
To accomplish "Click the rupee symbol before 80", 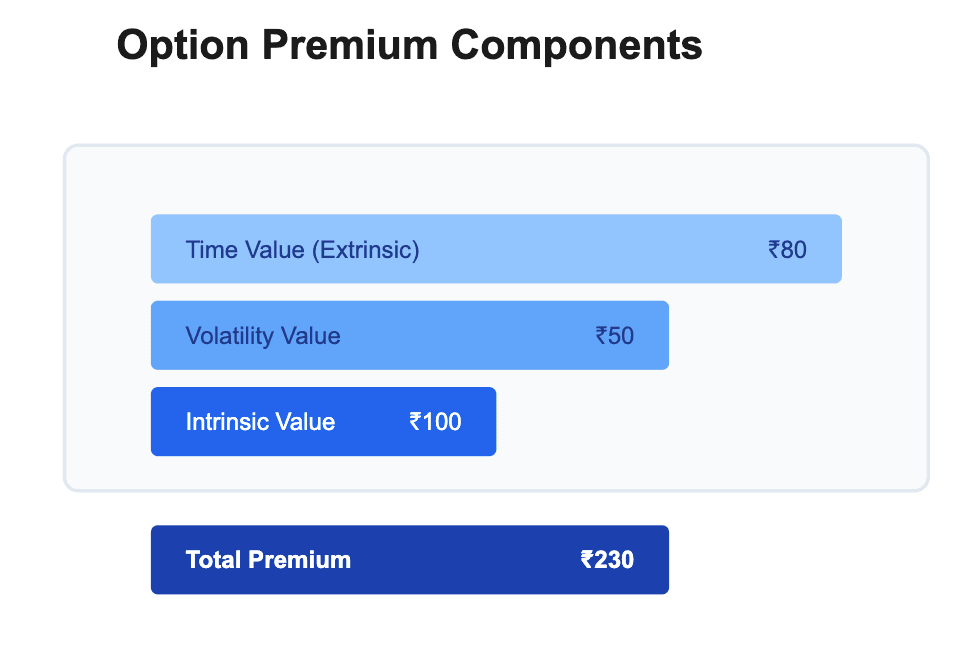I will (x=774, y=250).
